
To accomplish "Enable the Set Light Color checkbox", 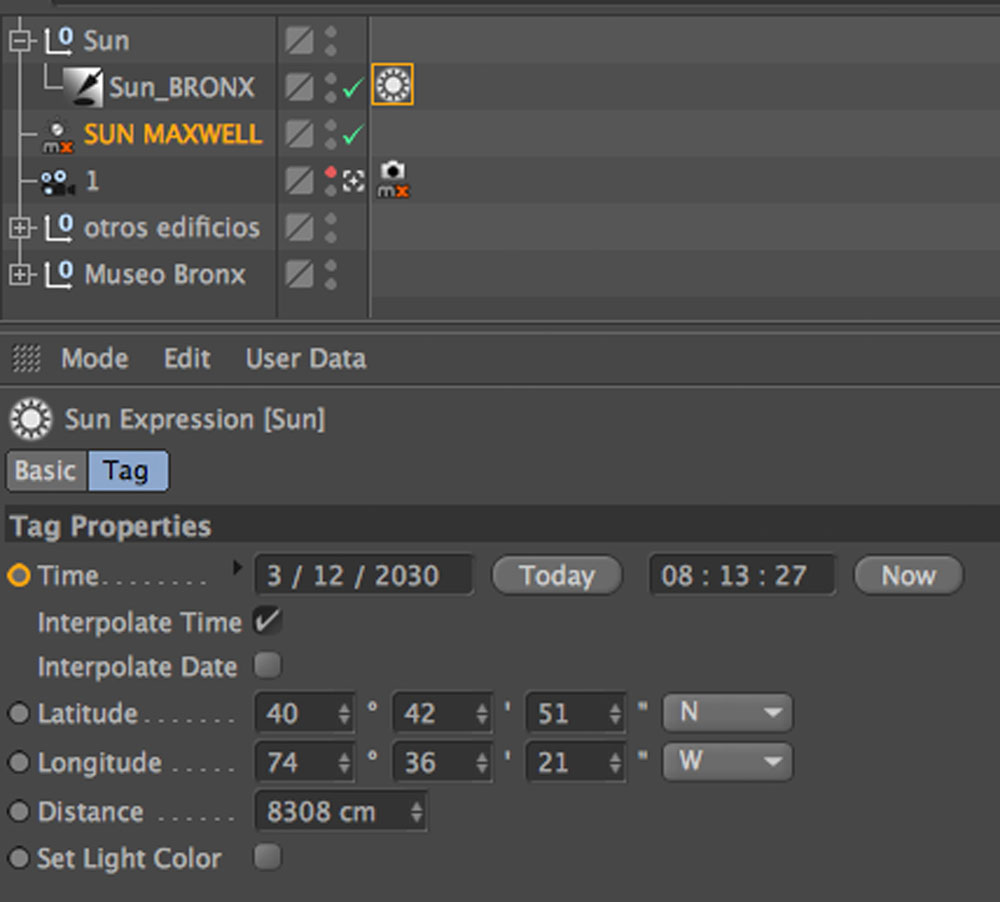I will (267, 857).
